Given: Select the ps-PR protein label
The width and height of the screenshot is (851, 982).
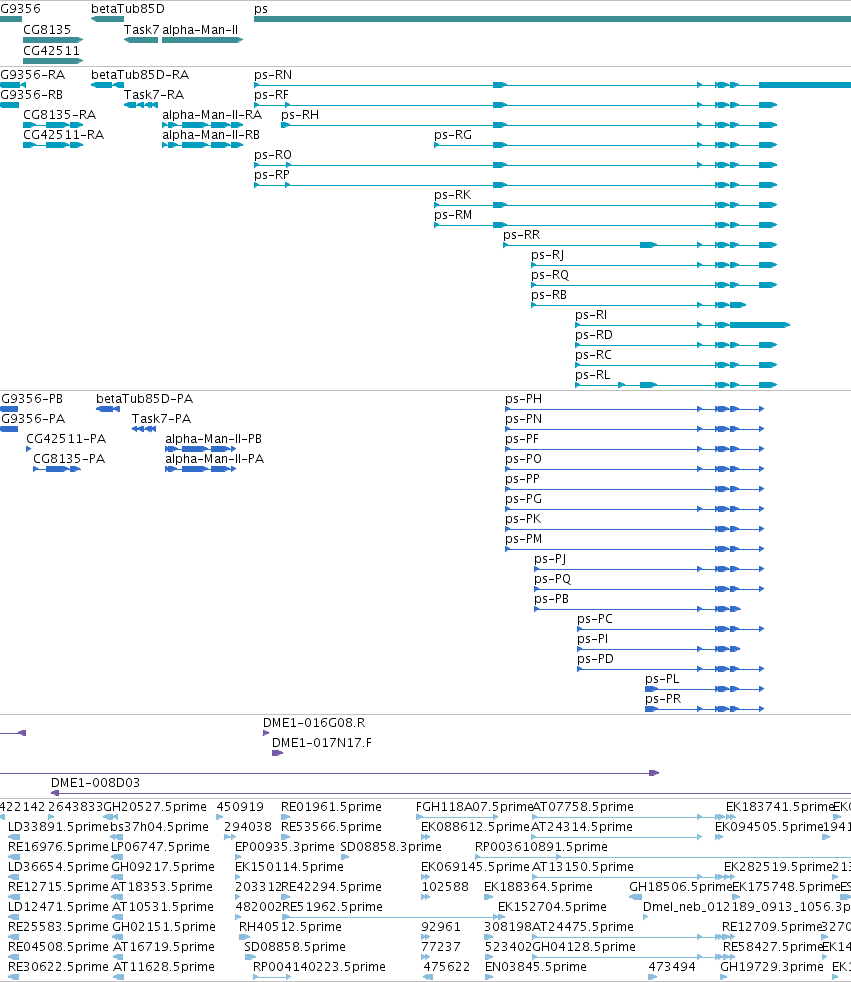Looking at the screenshot, I should pos(663,699).
